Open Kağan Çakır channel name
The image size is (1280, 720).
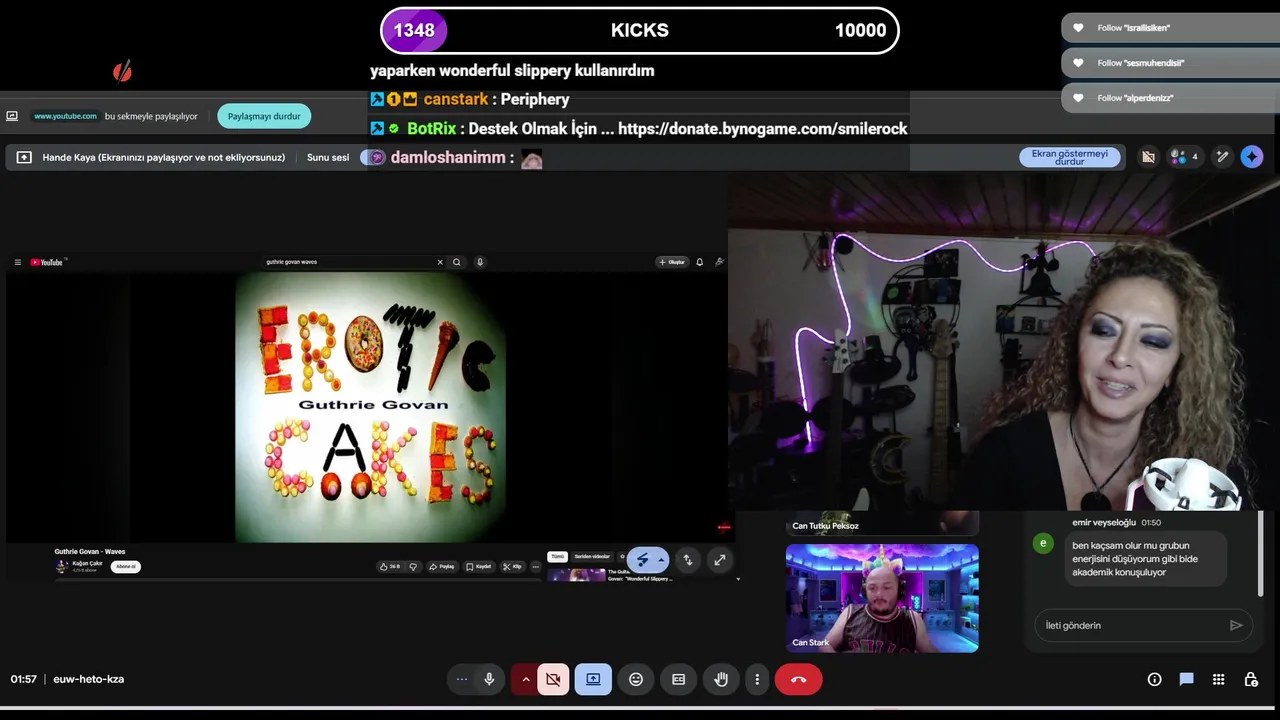(x=88, y=563)
